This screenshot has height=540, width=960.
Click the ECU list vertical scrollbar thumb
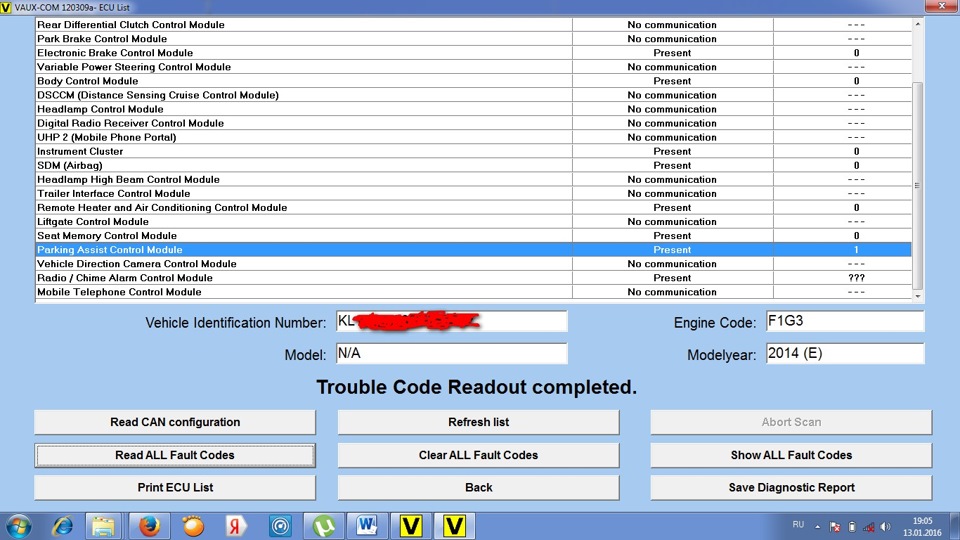(x=917, y=186)
